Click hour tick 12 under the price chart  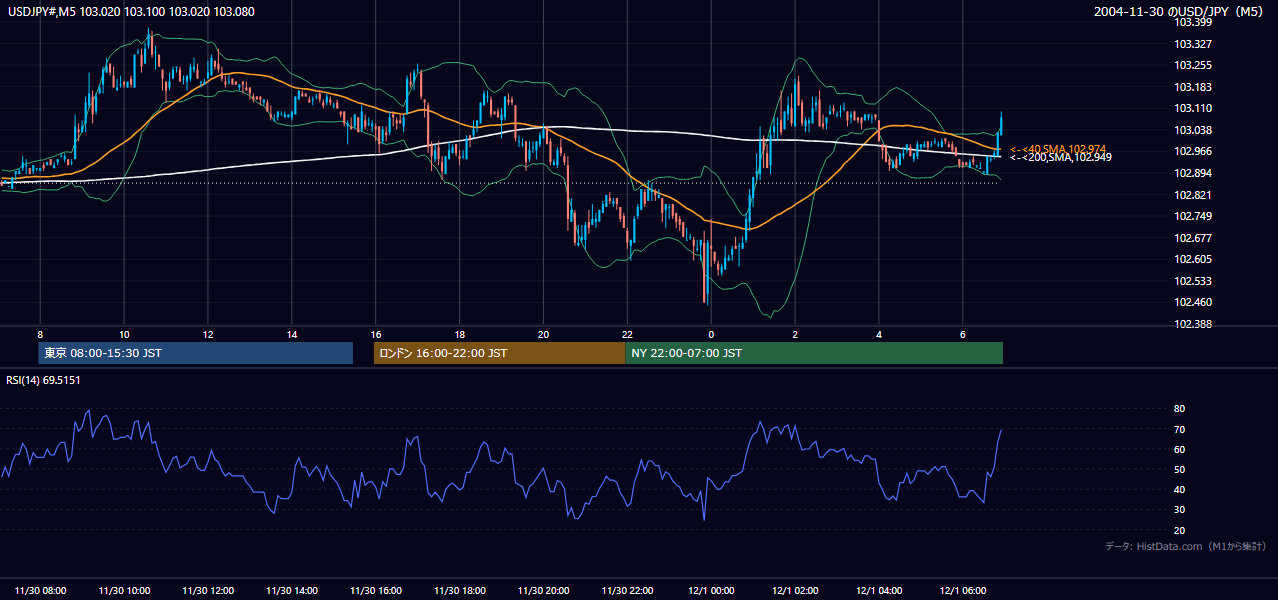coord(208,333)
